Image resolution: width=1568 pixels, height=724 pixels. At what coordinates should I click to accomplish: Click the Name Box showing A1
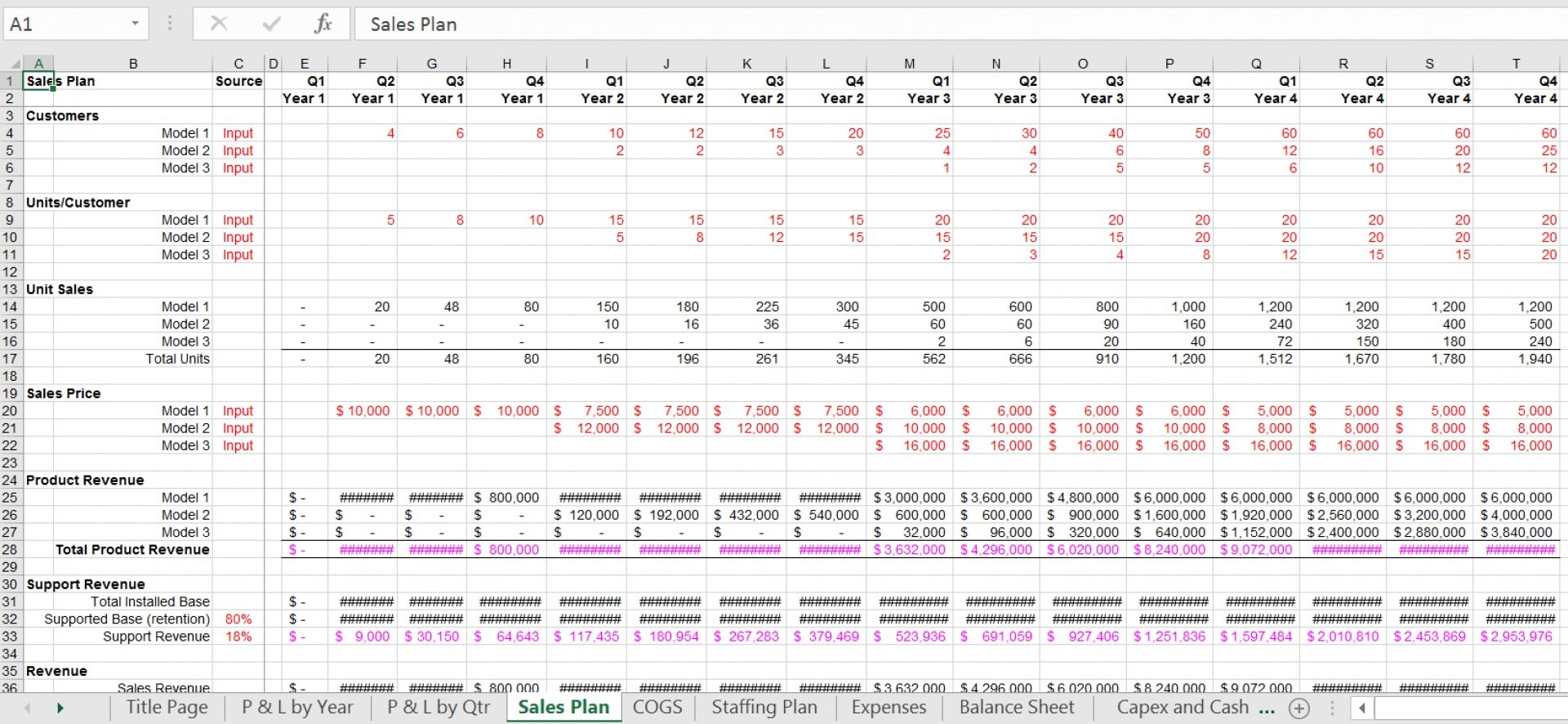65,24
